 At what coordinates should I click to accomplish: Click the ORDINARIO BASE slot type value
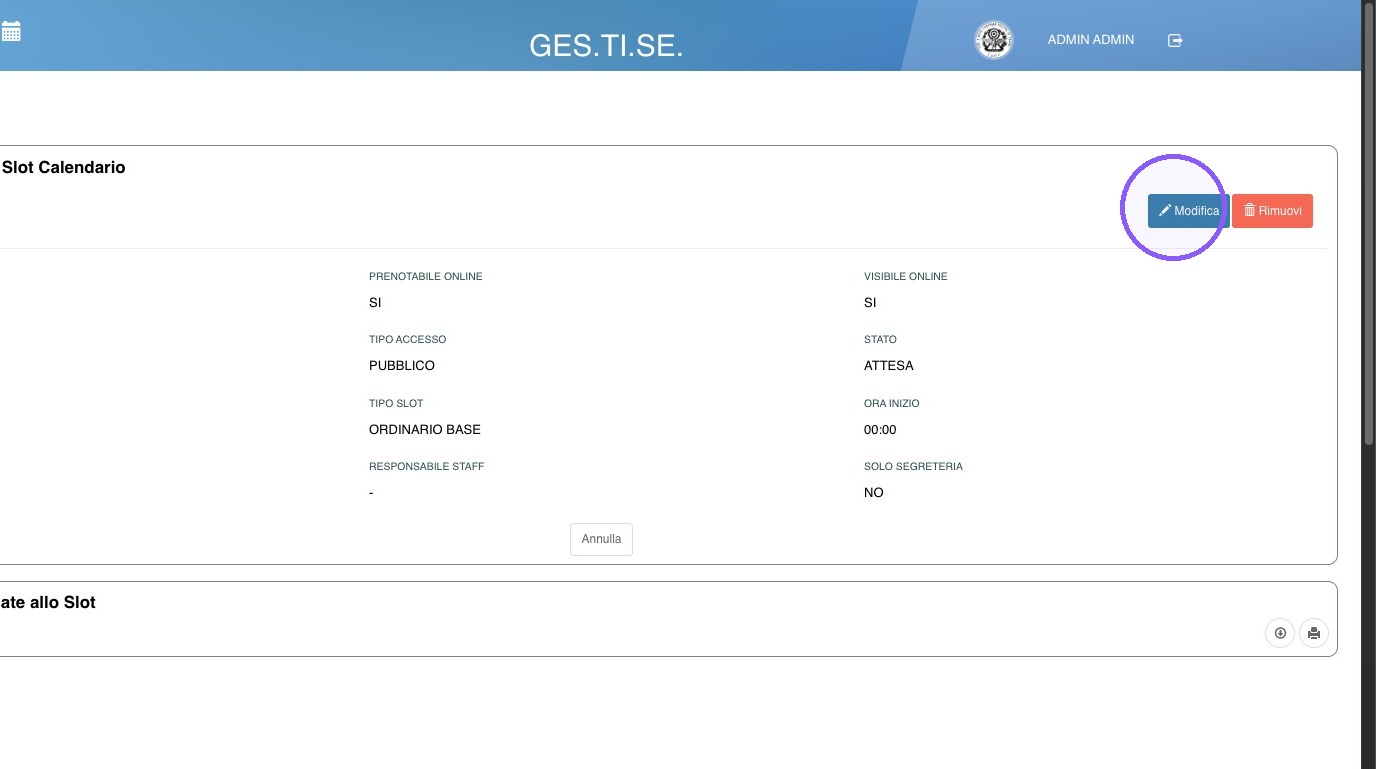coord(425,430)
